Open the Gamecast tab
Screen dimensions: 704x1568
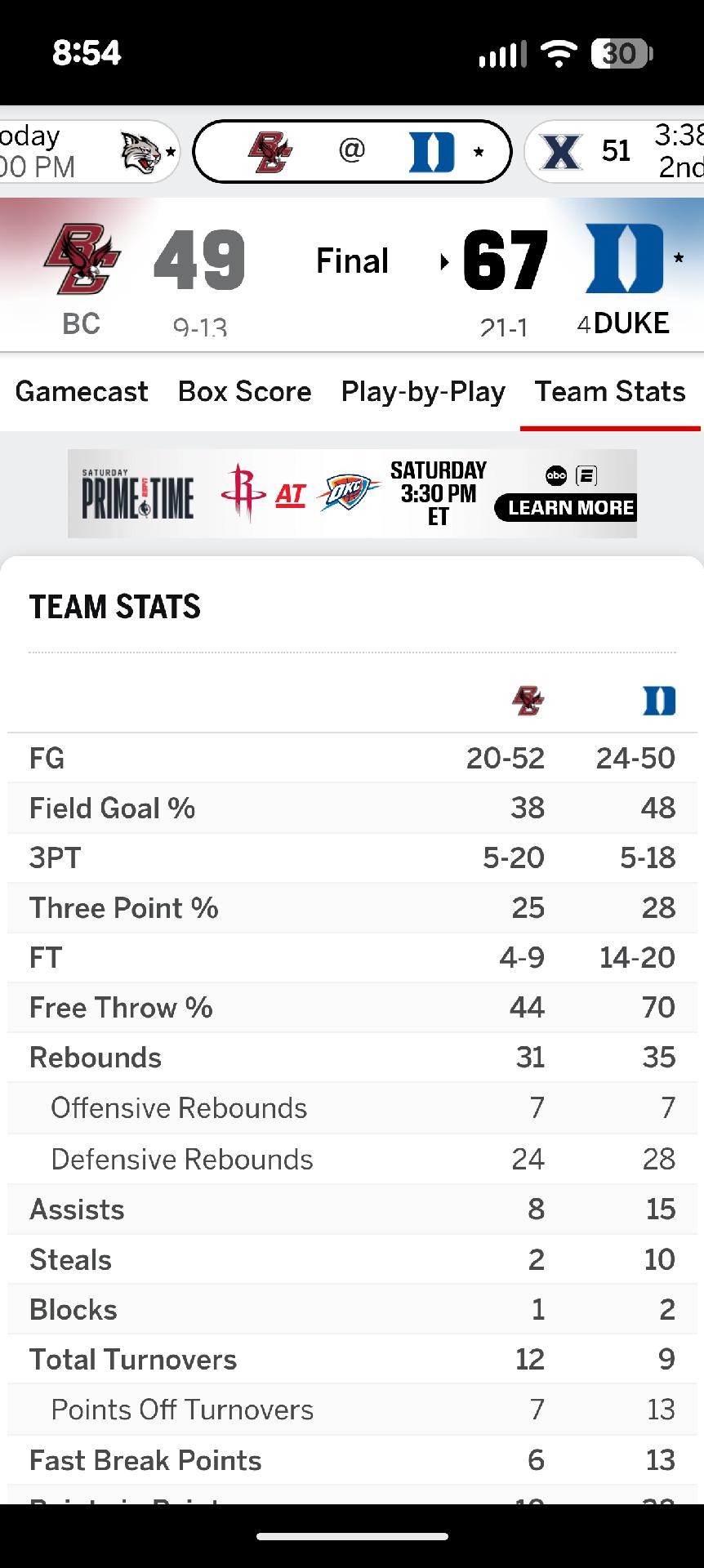(82, 392)
